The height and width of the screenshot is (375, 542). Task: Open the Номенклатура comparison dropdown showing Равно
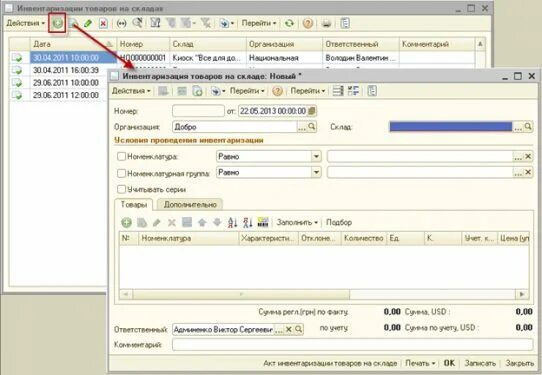click(x=316, y=157)
